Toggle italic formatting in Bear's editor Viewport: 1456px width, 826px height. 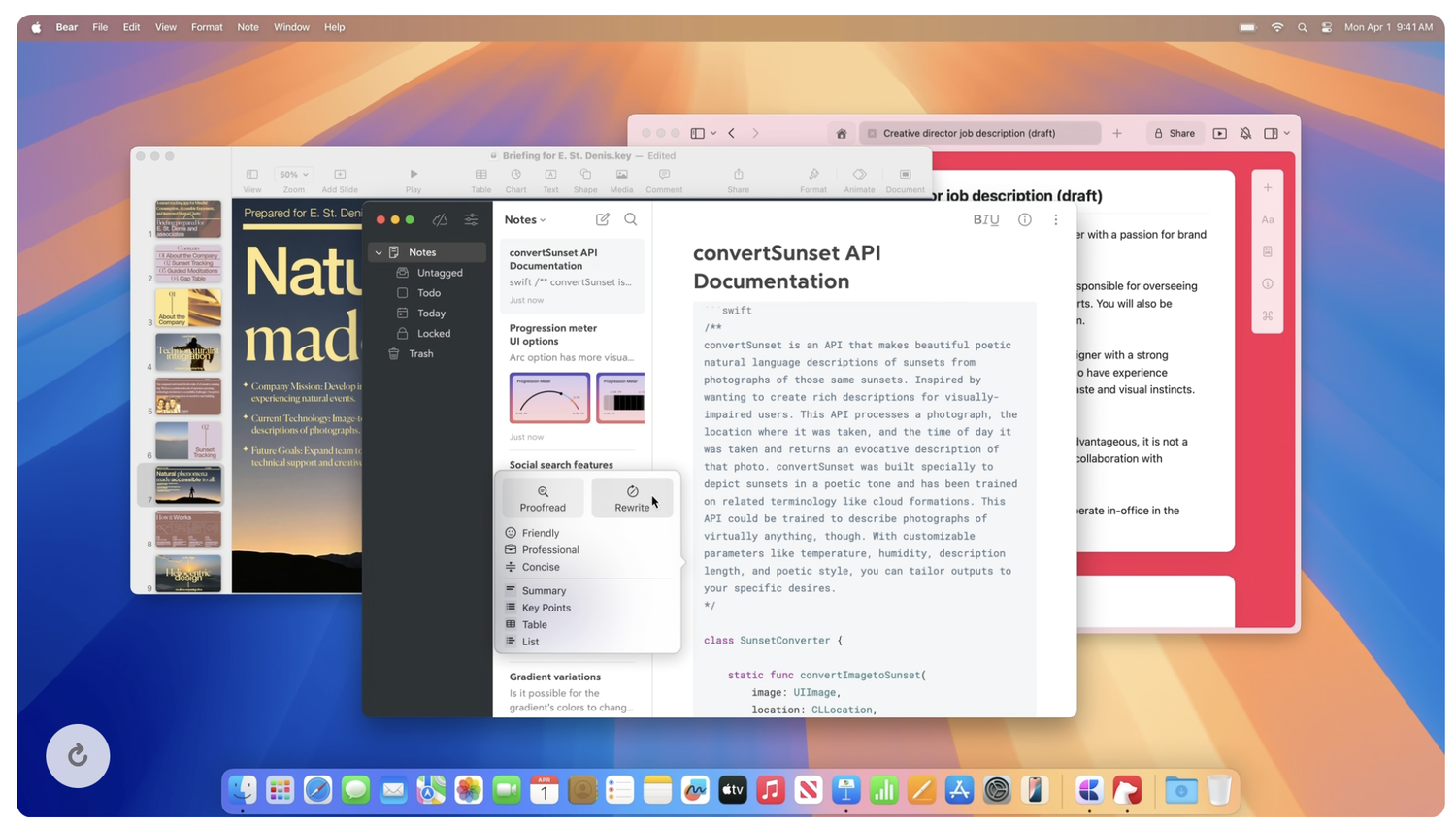point(984,220)
